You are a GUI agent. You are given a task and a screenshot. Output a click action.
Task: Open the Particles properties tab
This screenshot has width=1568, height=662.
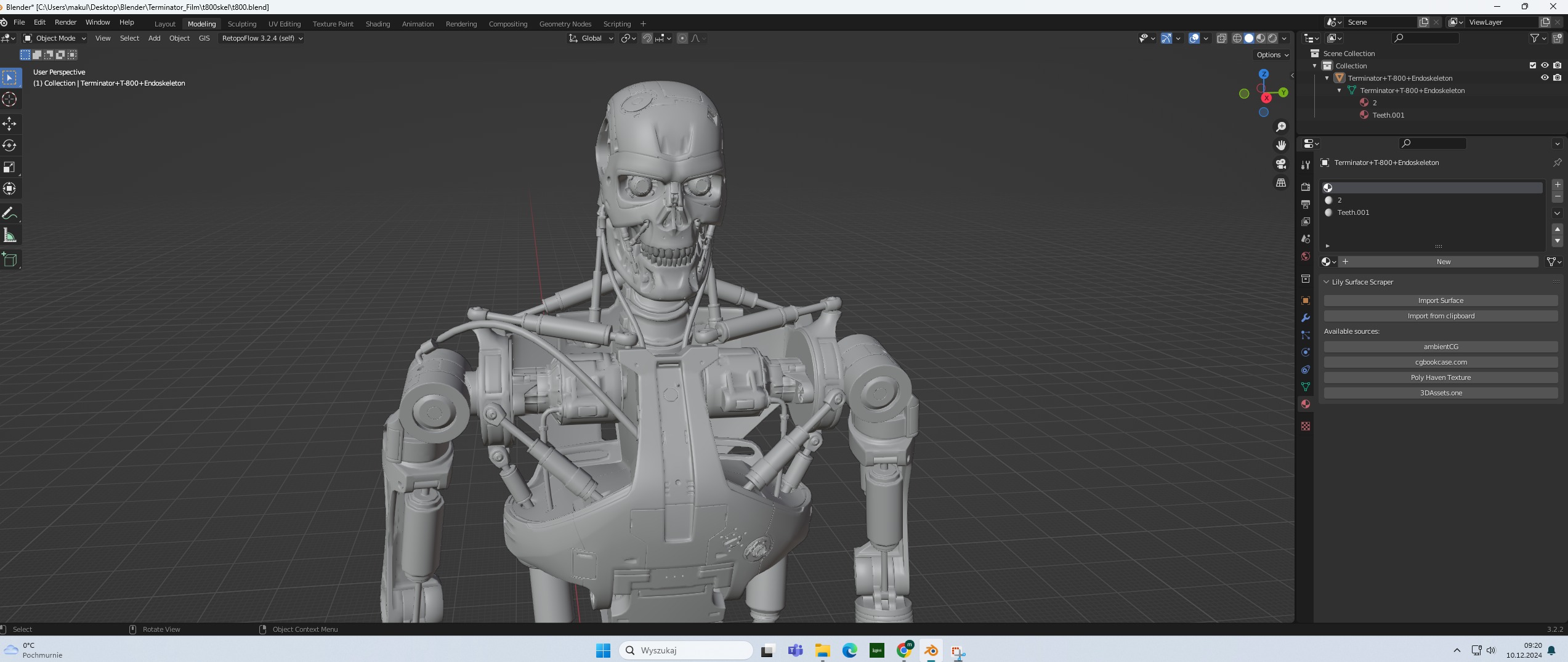[x=1305, y=335]
